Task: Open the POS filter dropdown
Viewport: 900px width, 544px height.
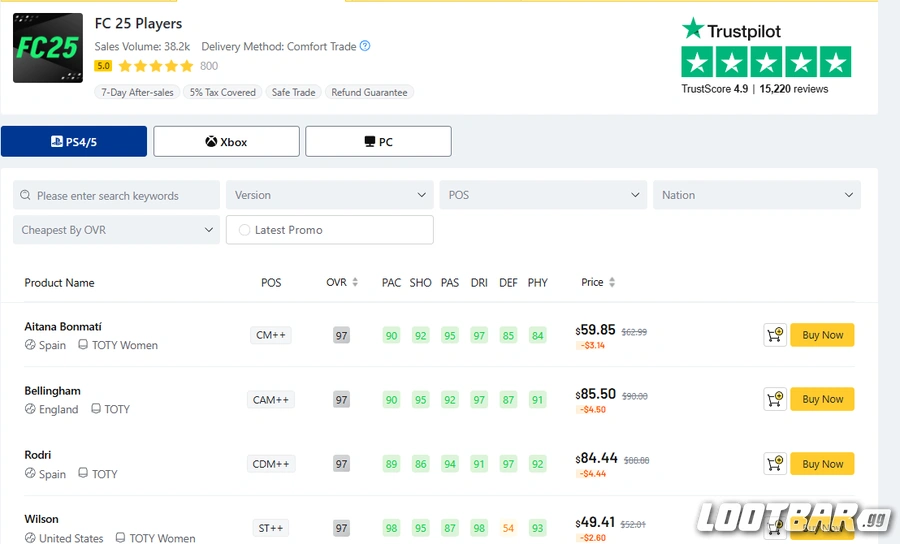Action: click(544, 195)
